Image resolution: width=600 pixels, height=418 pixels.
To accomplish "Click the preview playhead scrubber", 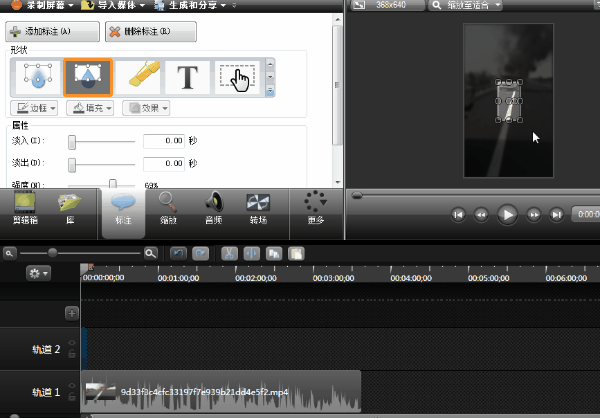I will point(357,196).
